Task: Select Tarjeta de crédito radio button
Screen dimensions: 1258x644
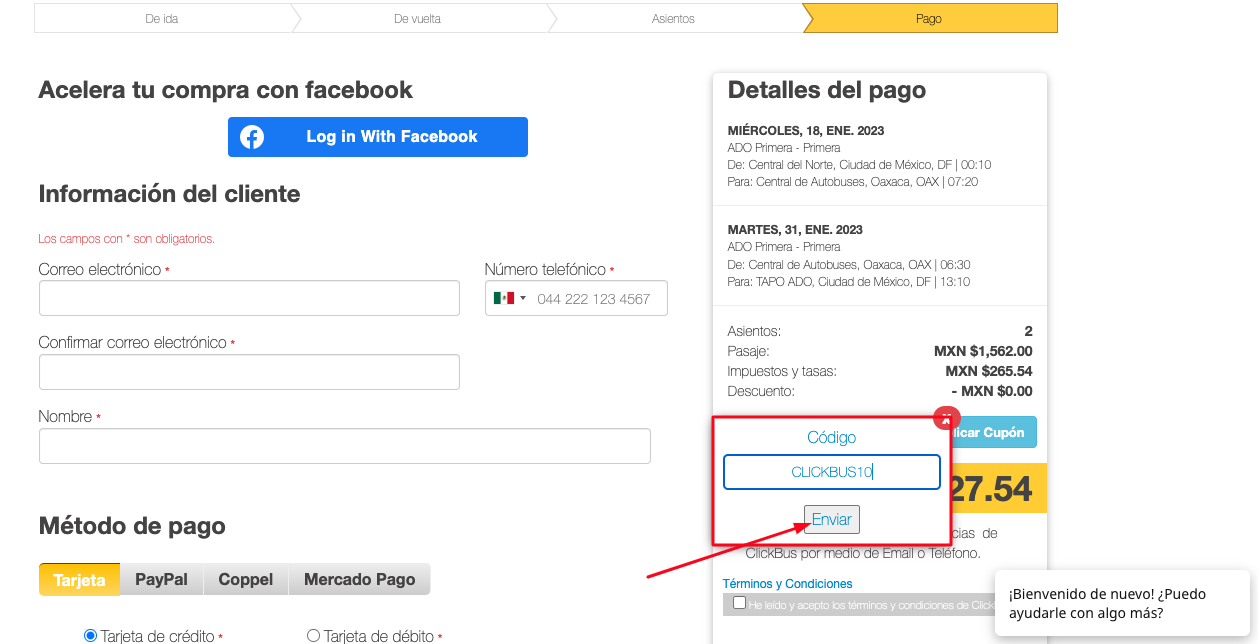Action: pos(90,635)
